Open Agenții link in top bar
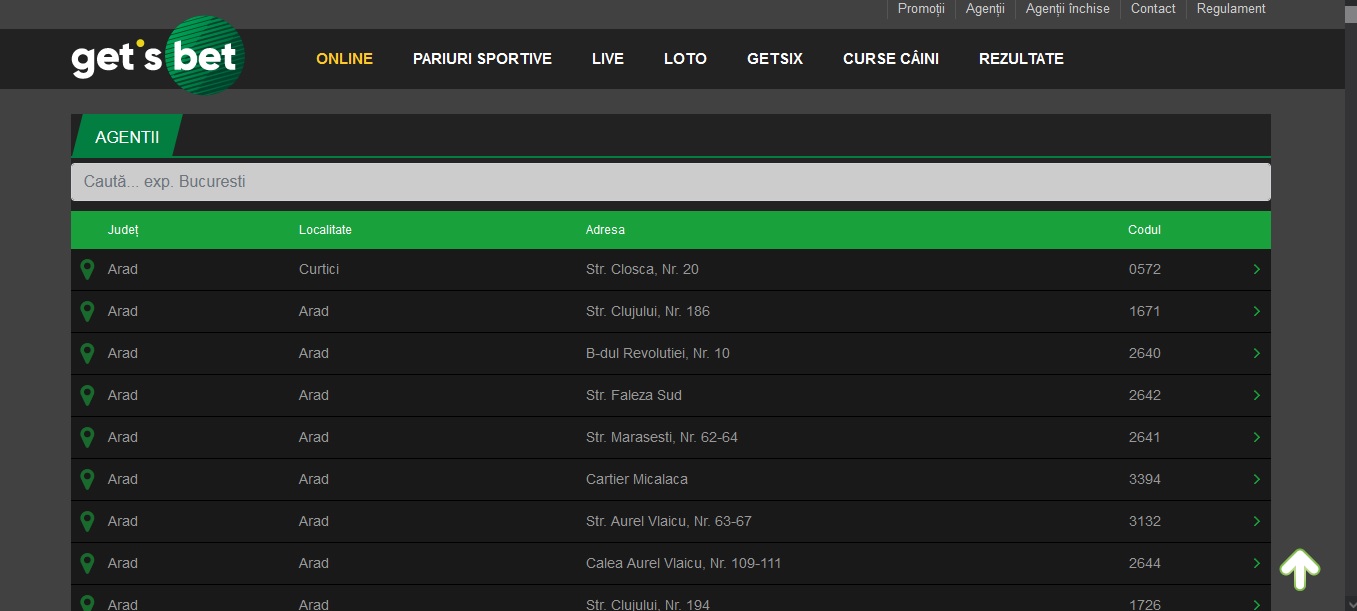 point(985,9)
